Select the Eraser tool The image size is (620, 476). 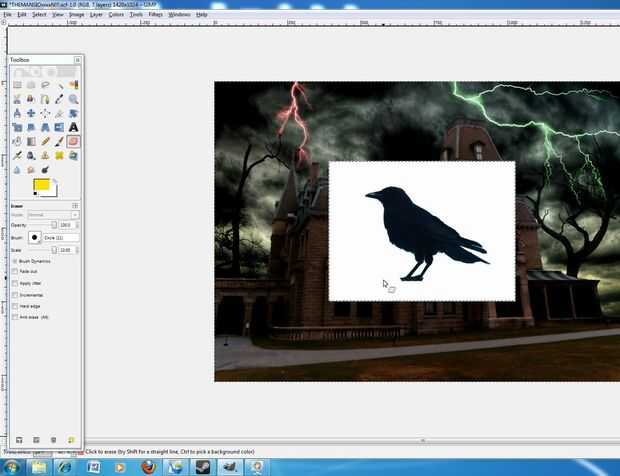(x=74, y=142)
